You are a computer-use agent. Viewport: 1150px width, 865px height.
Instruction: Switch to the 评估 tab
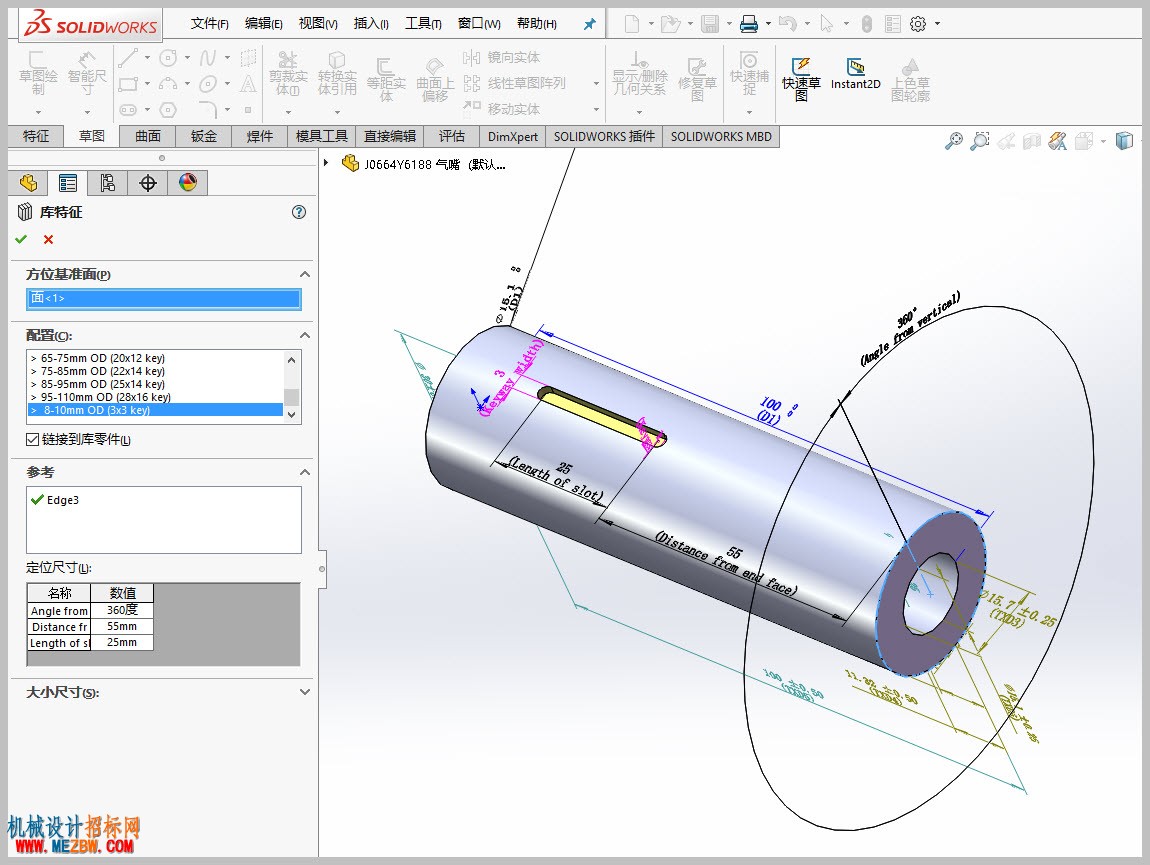[452, 136]
